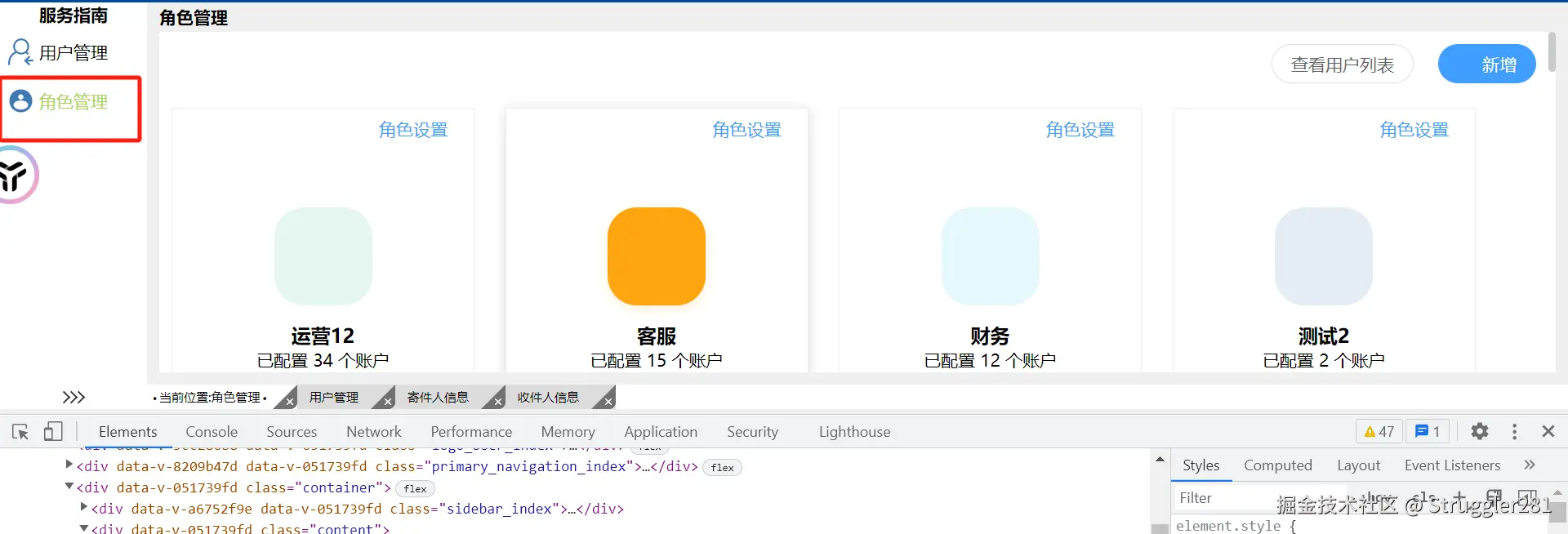Close the DevTools panel
This screenshot has height=534, width=1568.
[1548, 431]
